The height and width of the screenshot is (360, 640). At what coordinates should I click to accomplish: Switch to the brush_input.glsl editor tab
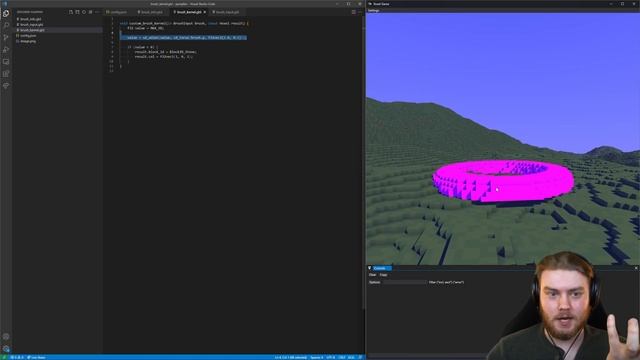[x=227, y=12]
